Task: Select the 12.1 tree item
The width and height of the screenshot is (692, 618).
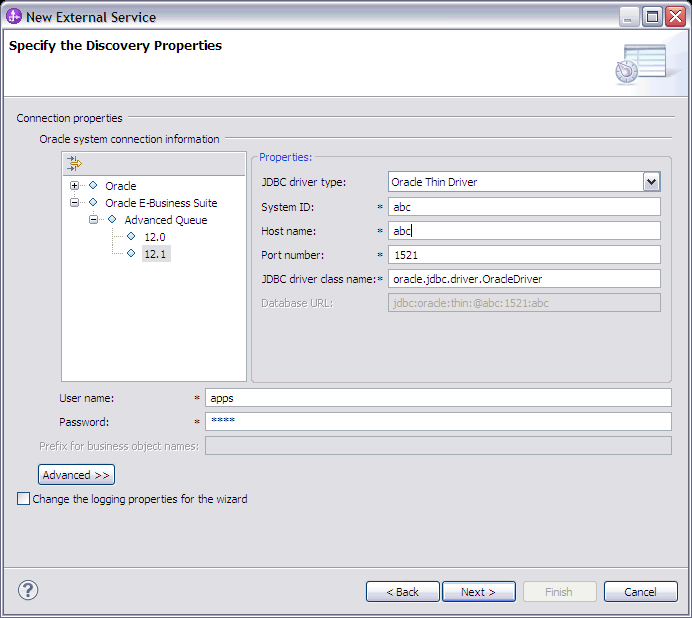Action: (155, 254)
